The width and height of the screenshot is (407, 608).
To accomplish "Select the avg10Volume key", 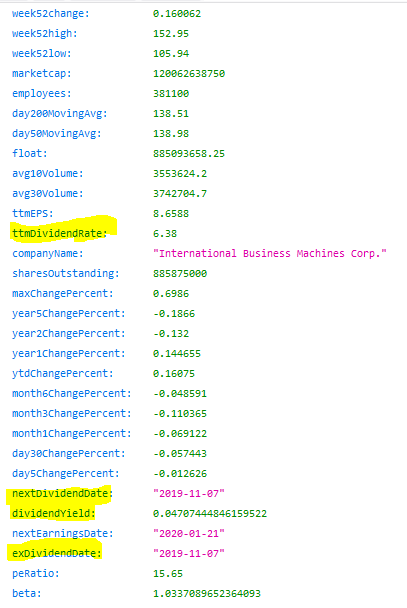I will point(48,173).
